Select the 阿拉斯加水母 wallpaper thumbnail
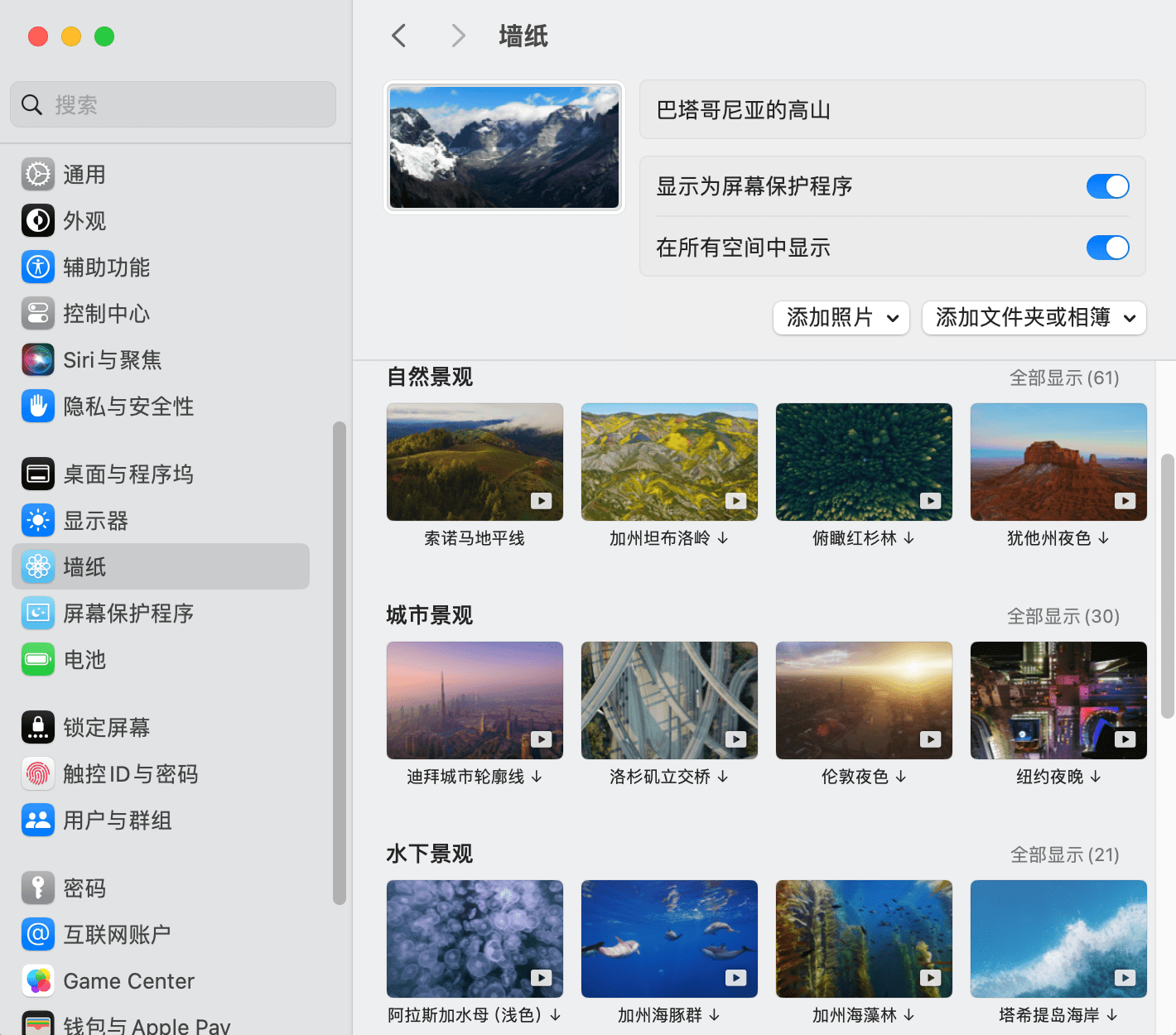The image size is (1176, 1035). (x=475, y=939)
